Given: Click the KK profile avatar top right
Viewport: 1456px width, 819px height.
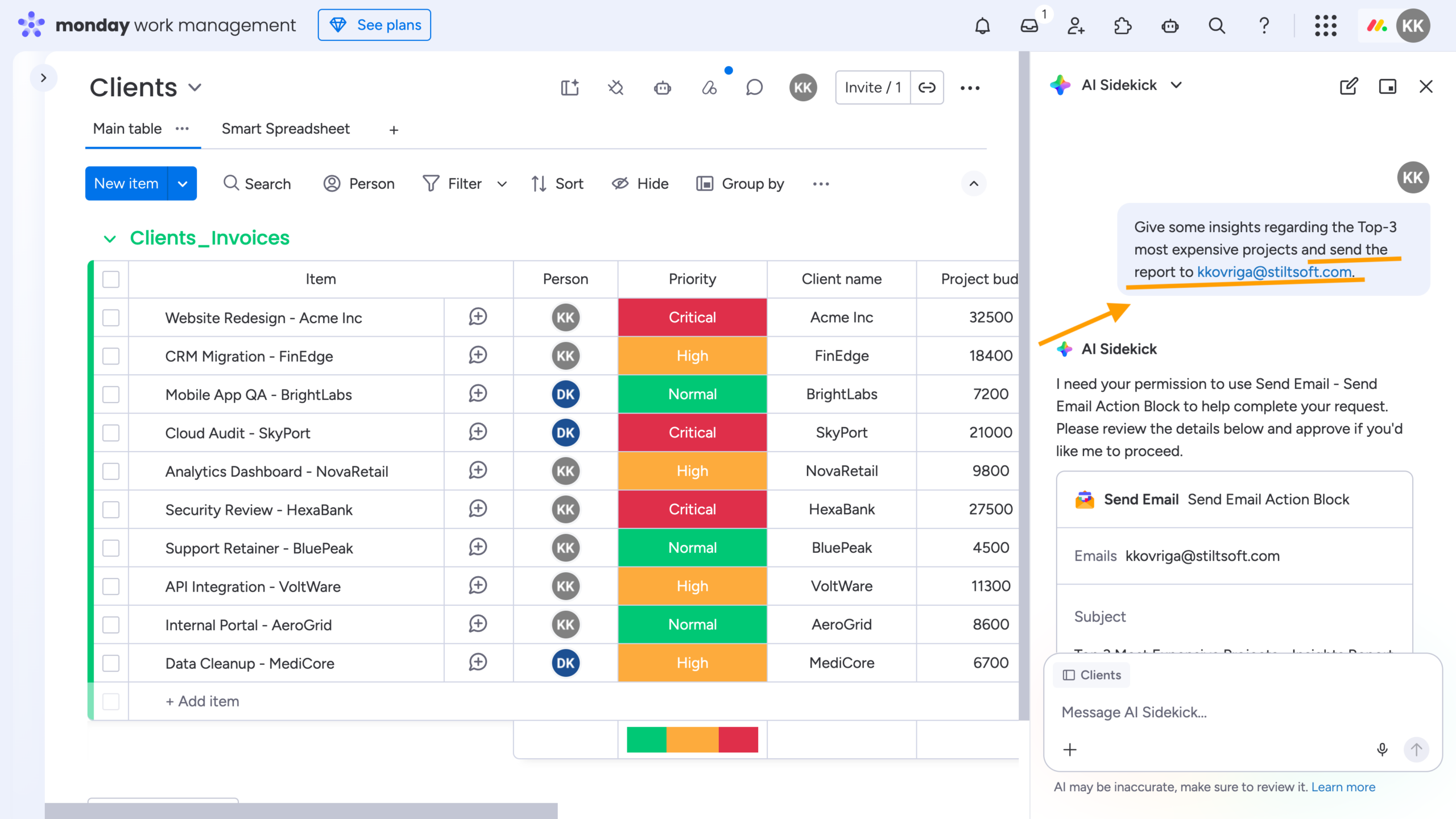Looking at the screenshot, I should click(1413, 26).
